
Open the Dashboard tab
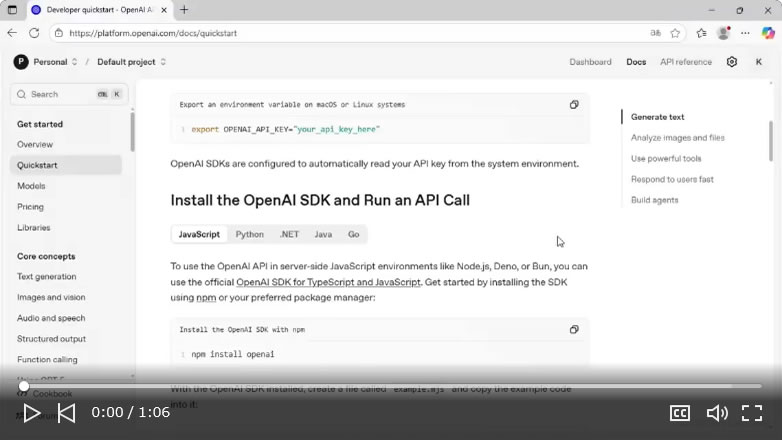click(590, 62)
